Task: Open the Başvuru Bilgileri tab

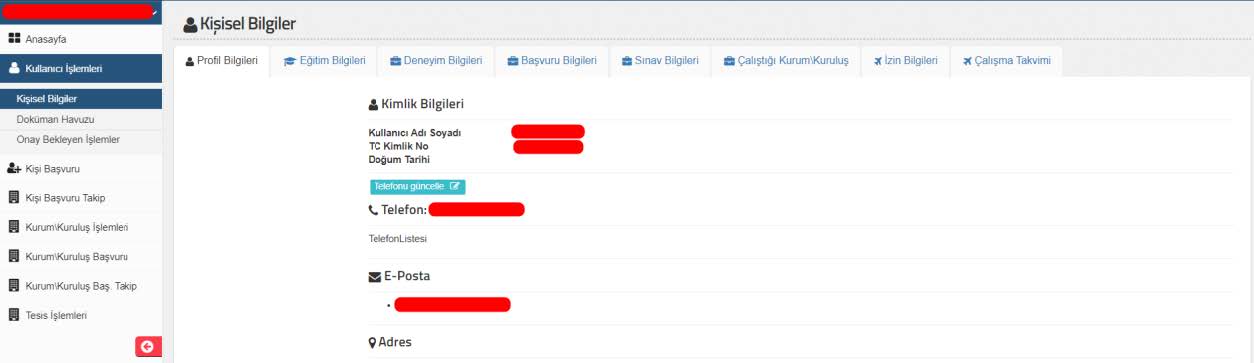Action: pyautogui.click(x=551, y=61)
